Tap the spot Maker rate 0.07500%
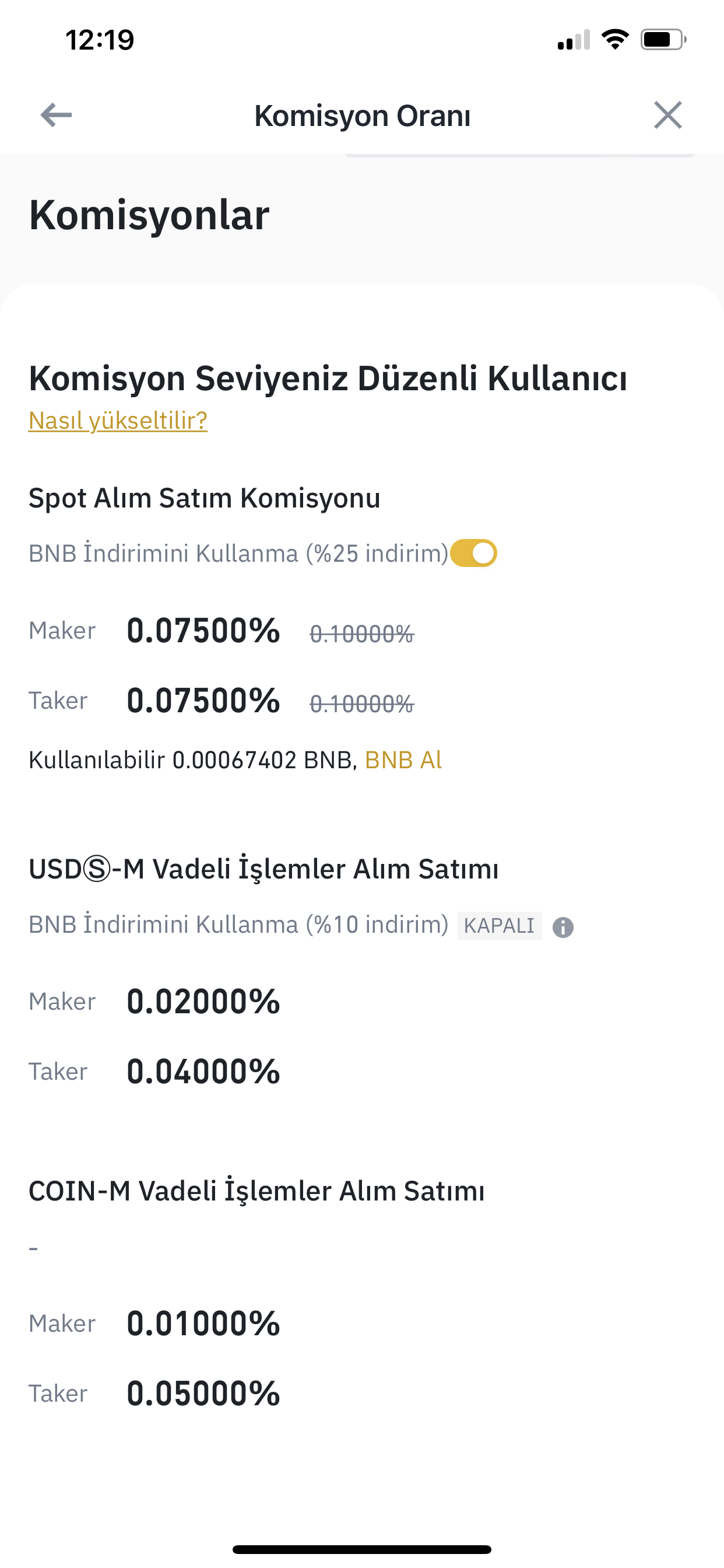Image resolution: width=724 pixels, height=1568 pixels. [203, 630]
